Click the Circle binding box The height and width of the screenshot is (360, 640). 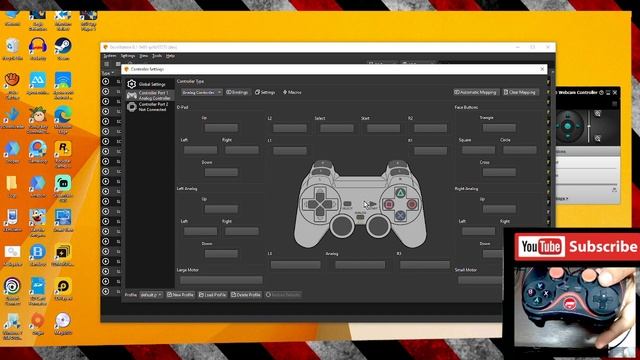520,150
